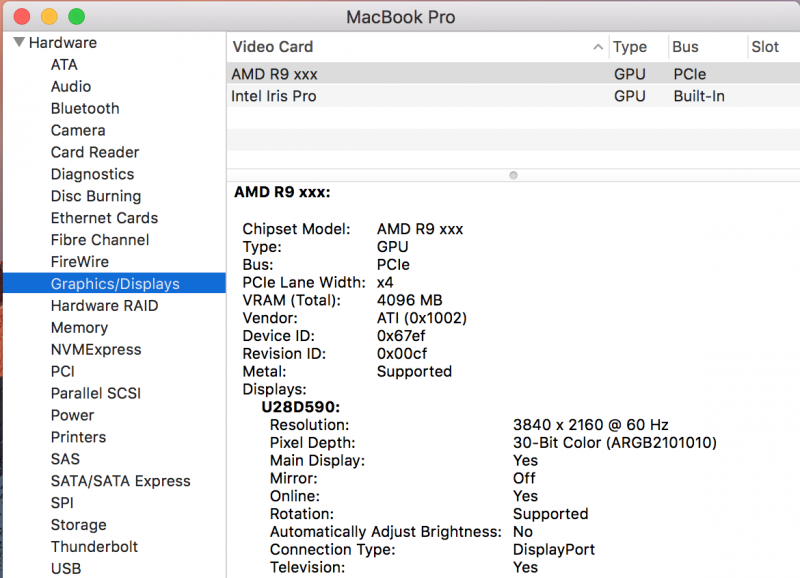Open the Diagnostics section
The width and height of the screenshot is (800, 578).
[x=92, y=174]
